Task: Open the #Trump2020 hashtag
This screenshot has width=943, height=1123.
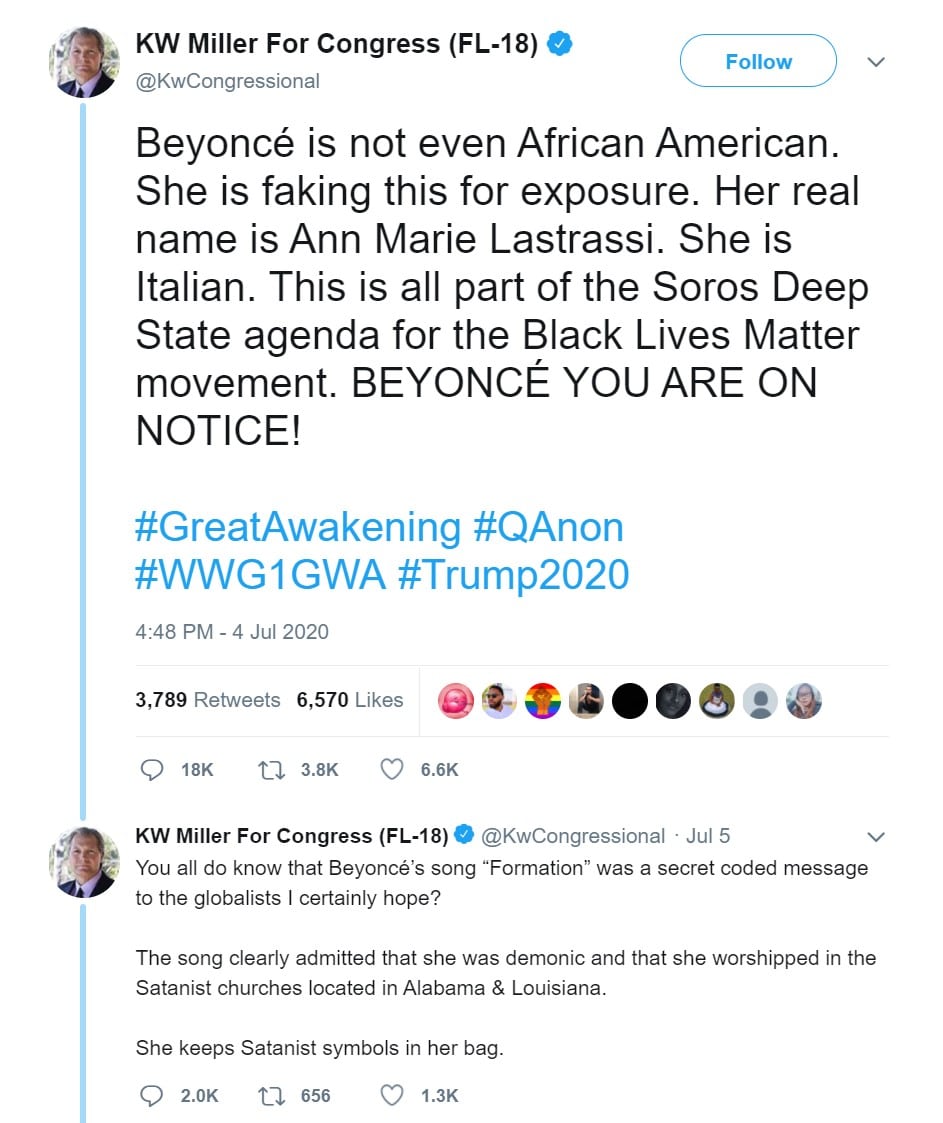Action: [x=513, y=575]
